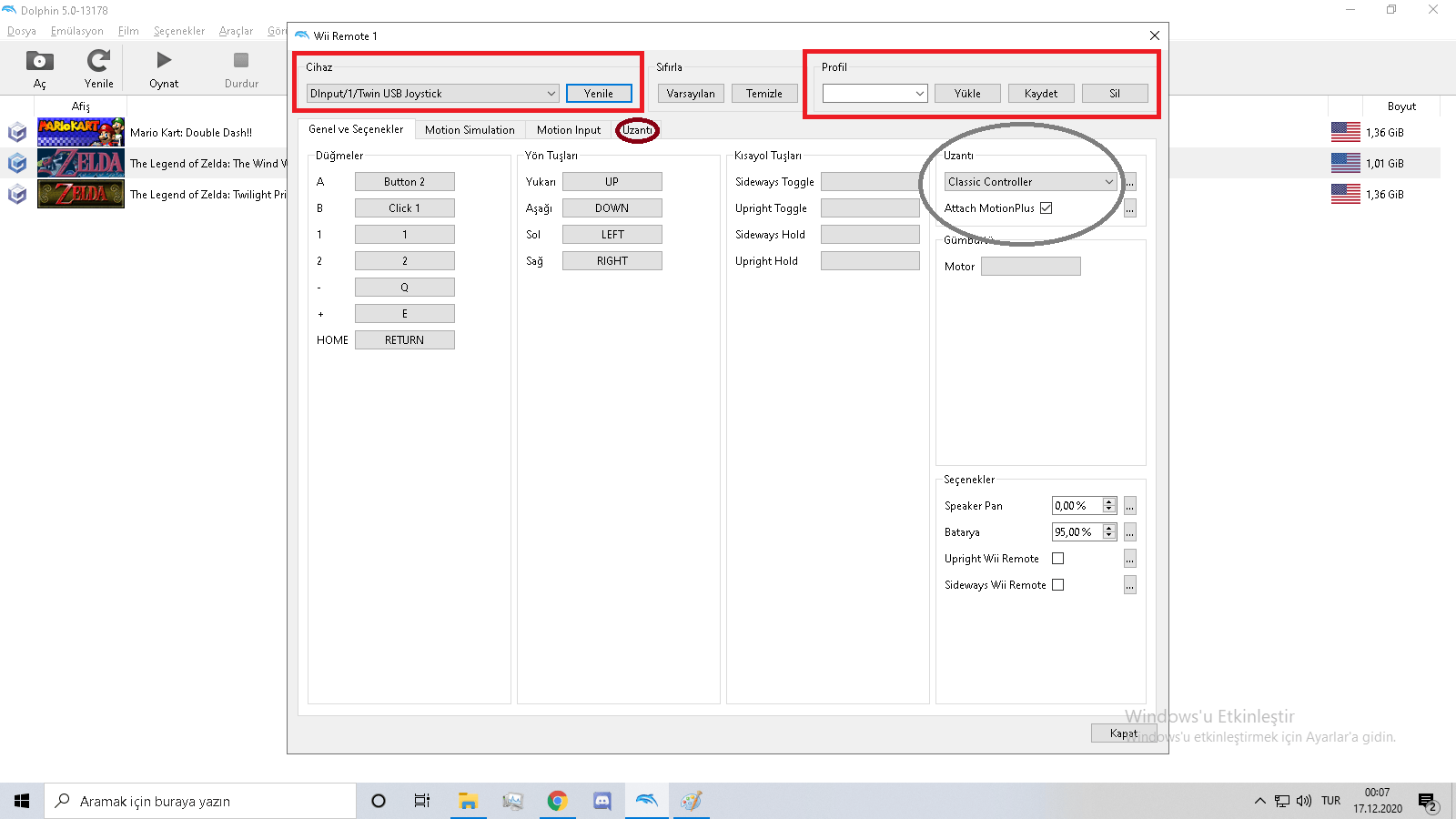Image resolution: width=1456 pixels, height=819 pixels.
Task: Select Mario Kart Double Dash banner thumbnail
Action: click(81, 132)
